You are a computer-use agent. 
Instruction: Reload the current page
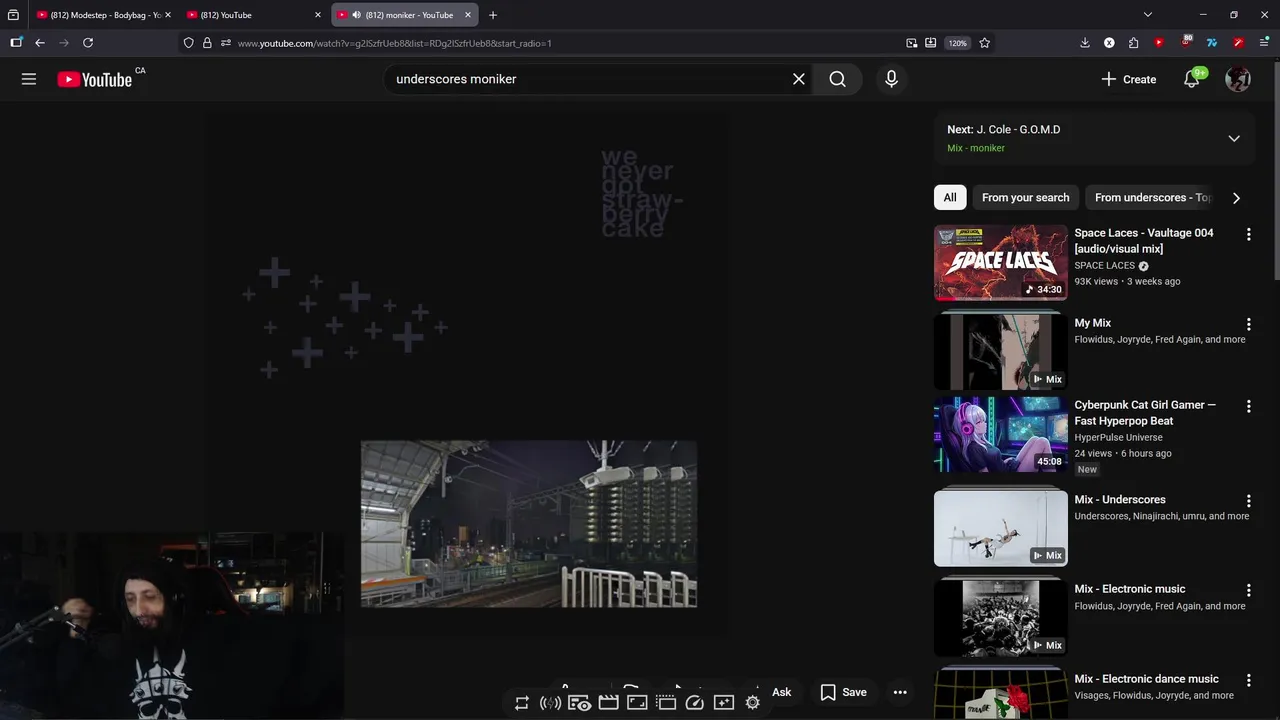click(x=88, y=43)
